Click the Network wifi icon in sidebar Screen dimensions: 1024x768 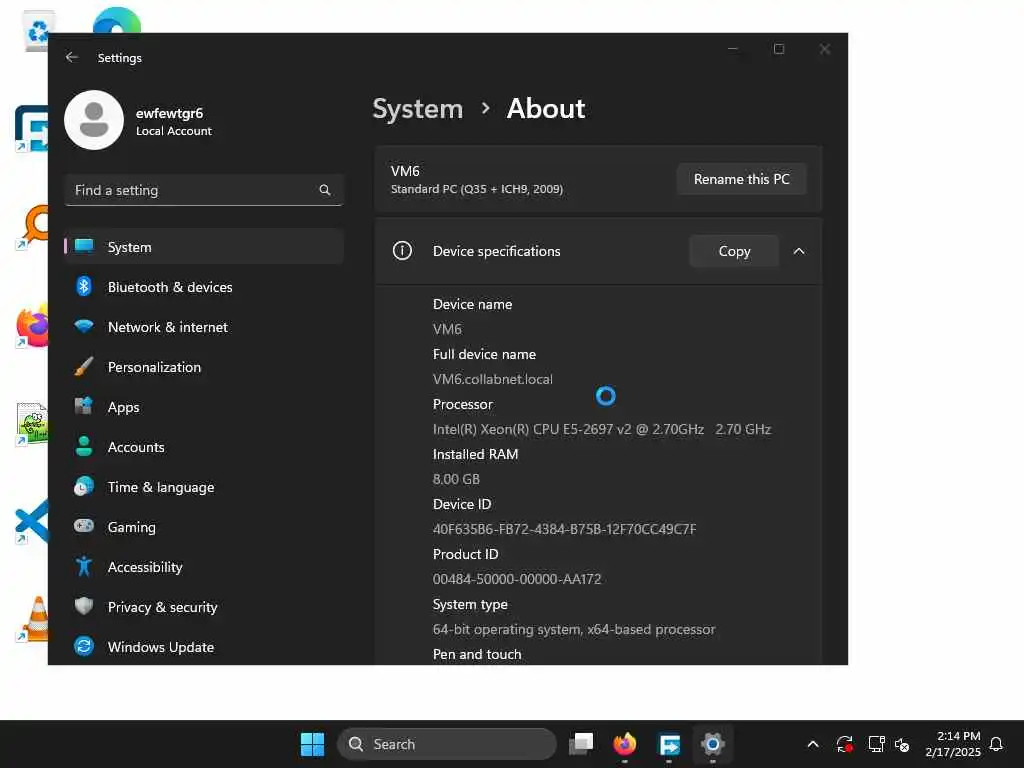click(x=84, y=327)
